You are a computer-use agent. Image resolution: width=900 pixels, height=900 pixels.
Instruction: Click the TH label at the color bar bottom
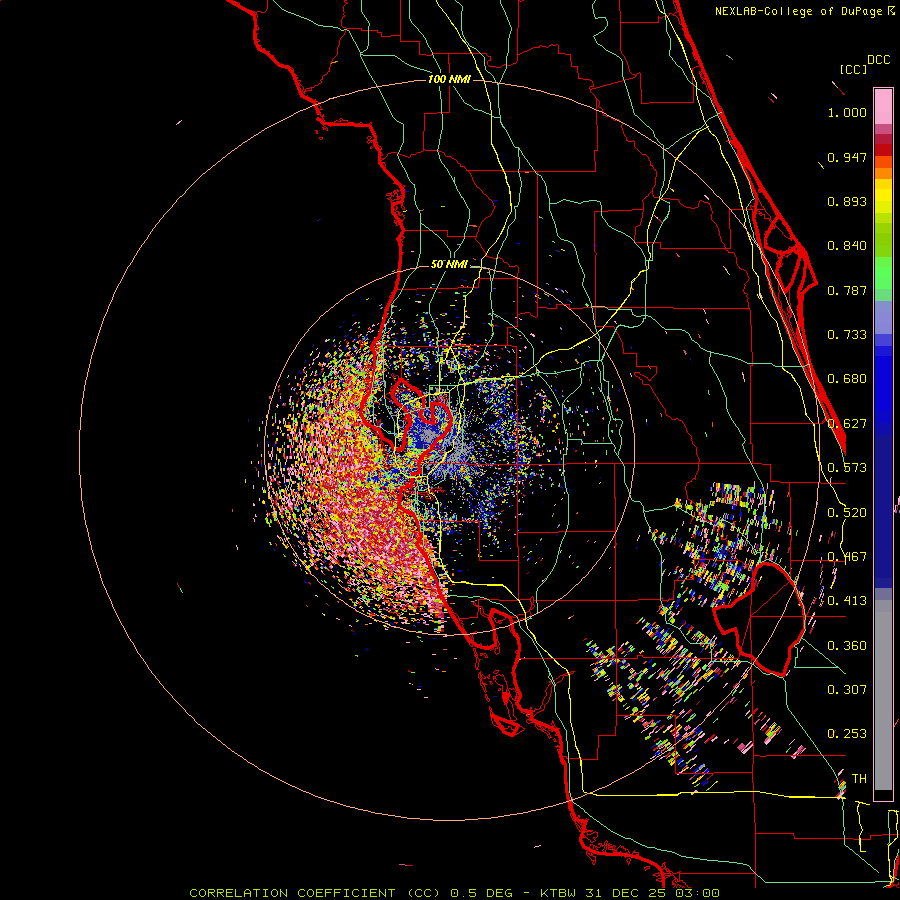click(859, 779)
